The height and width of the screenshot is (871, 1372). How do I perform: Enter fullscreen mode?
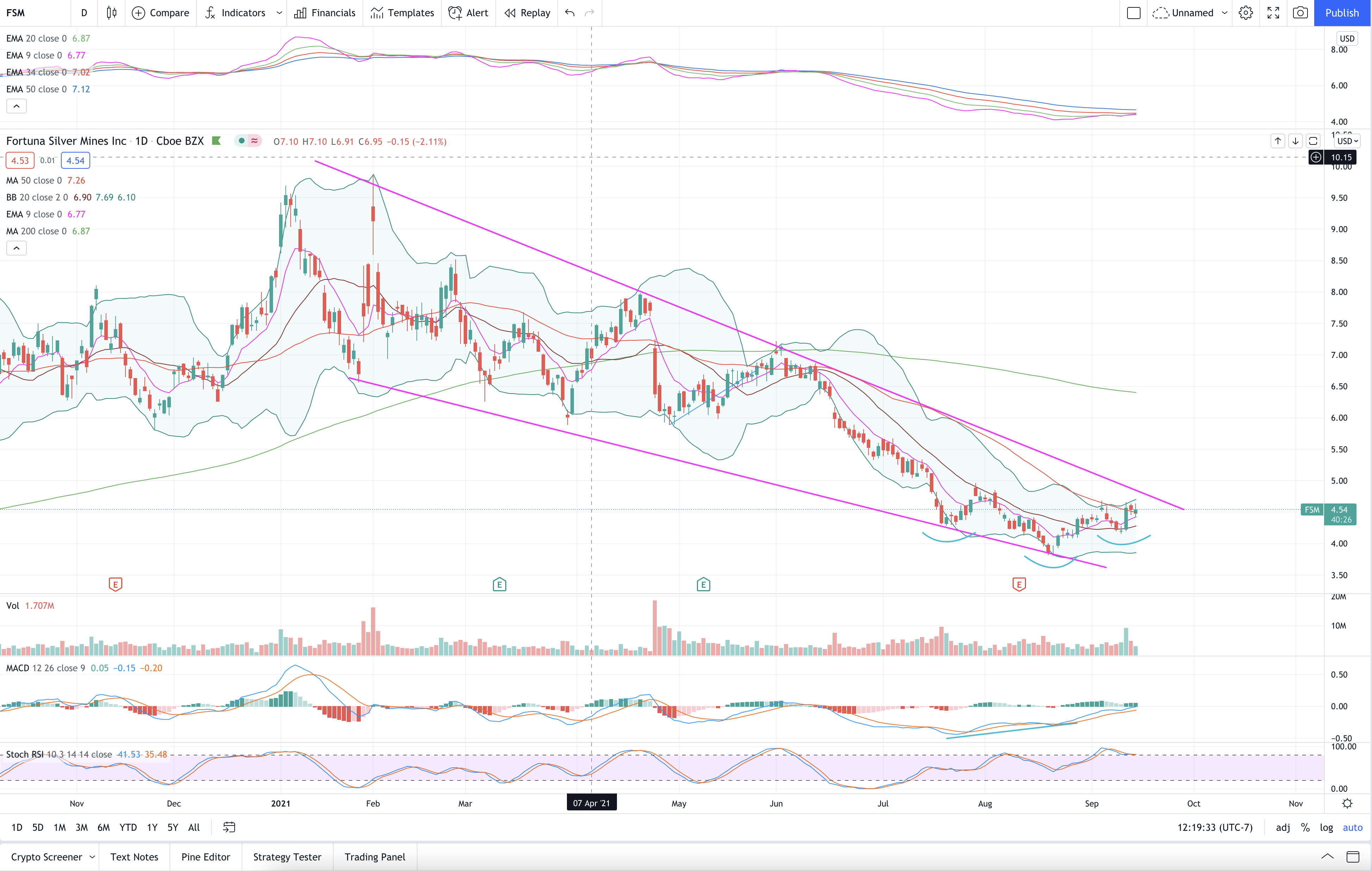[1273, 13]
